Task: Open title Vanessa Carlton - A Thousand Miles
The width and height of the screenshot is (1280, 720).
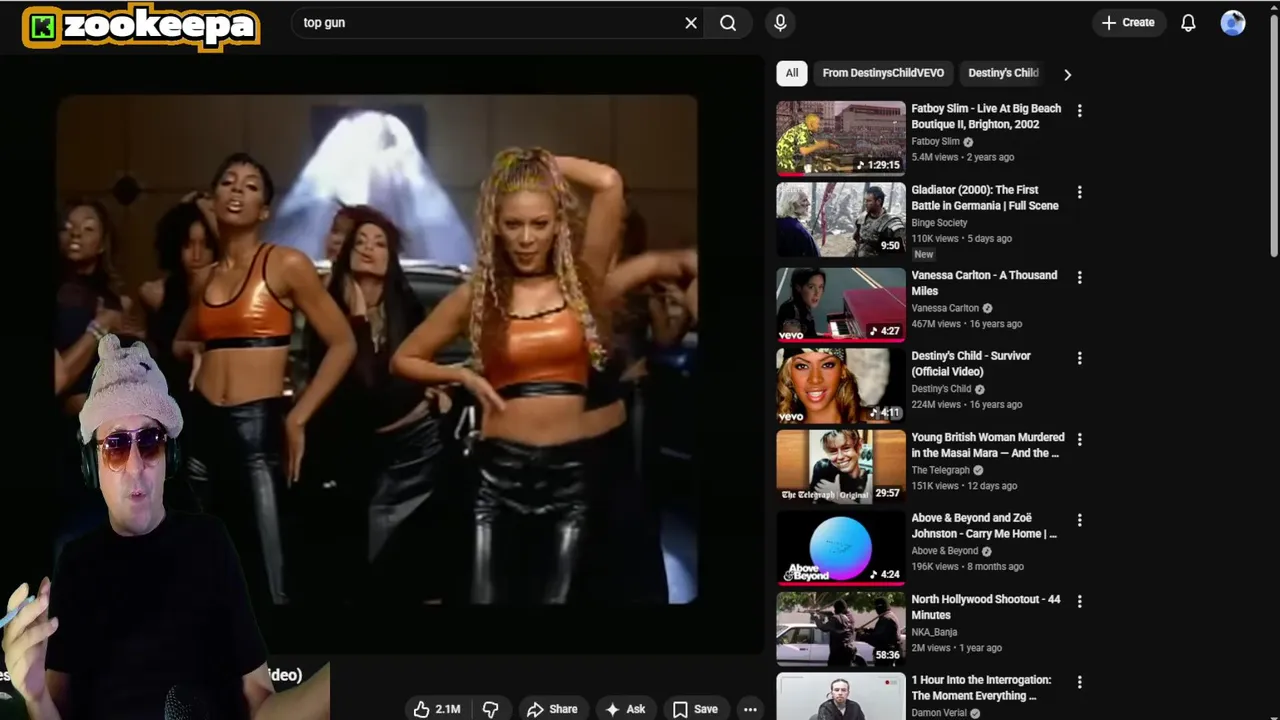Action: [984, 283]
